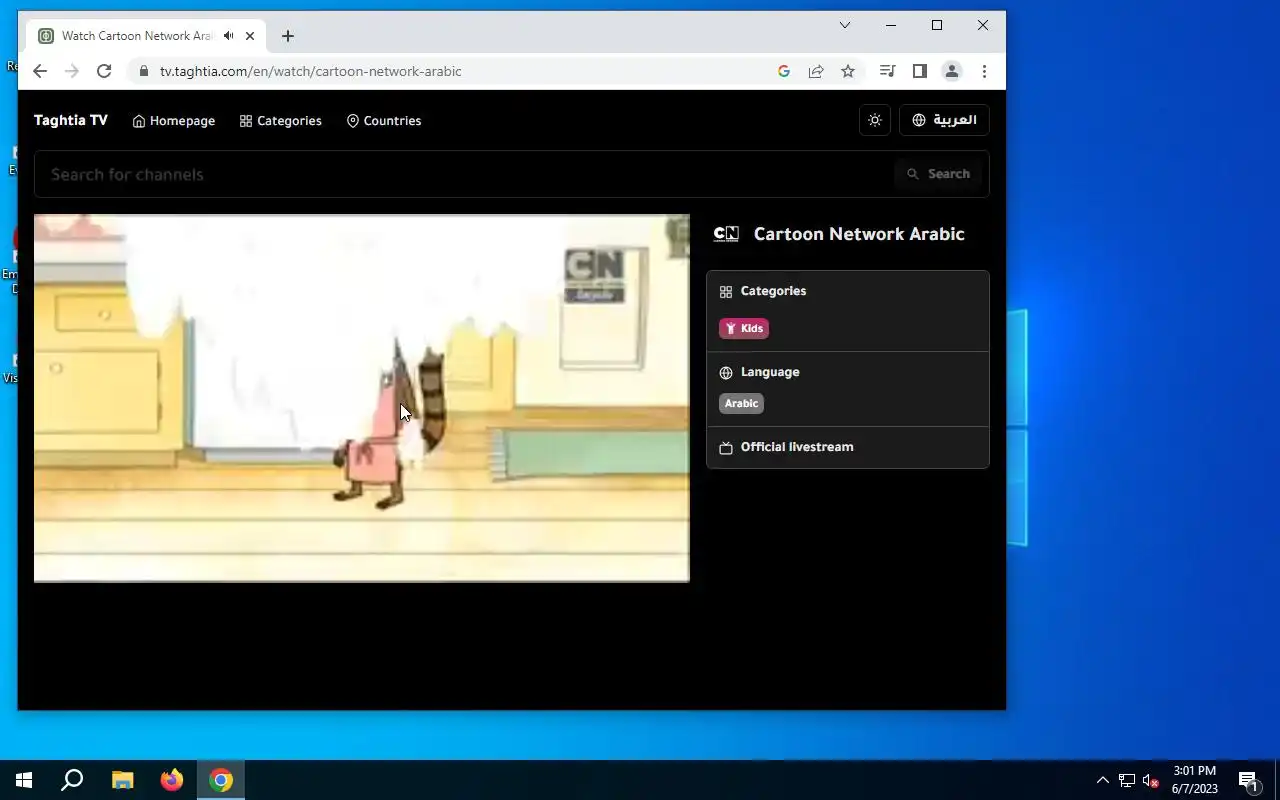Click the Language section heading
This screenshot has height=800, width=1280.
point(770,372)
